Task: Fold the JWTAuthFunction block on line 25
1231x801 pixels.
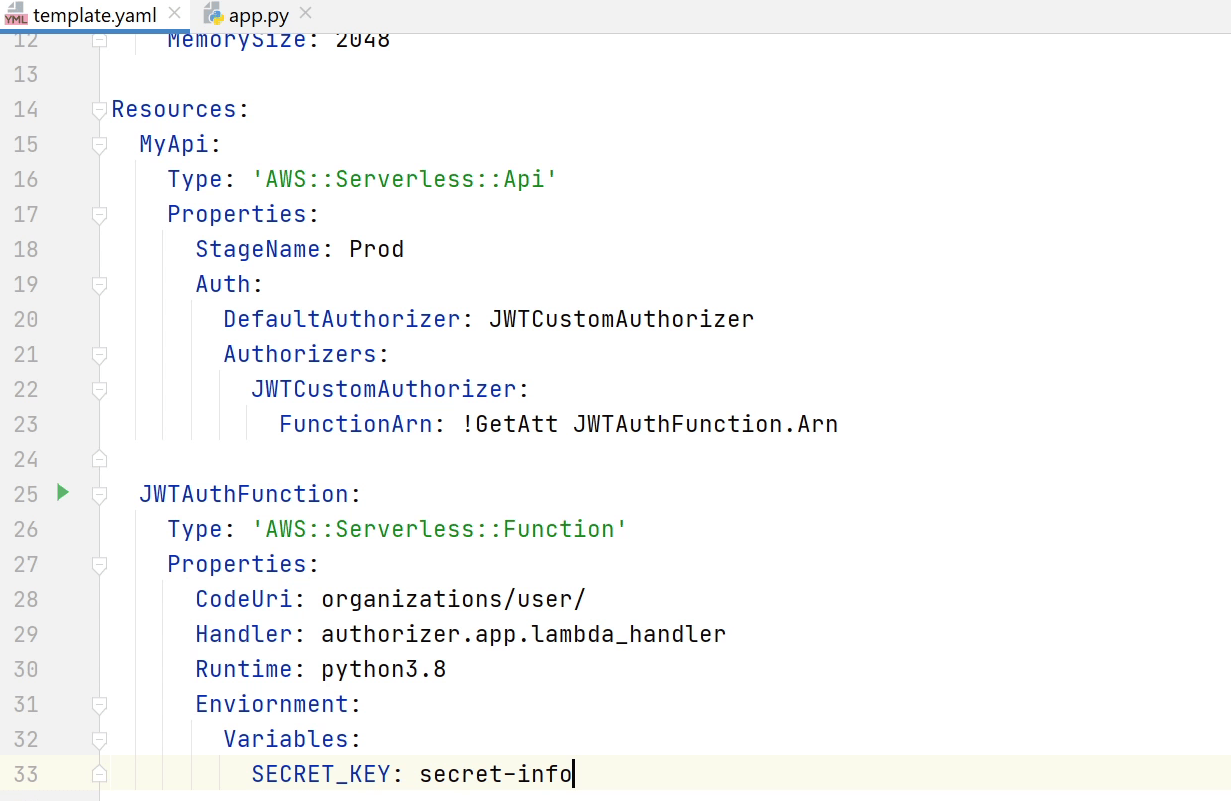Action: point(99,494)
